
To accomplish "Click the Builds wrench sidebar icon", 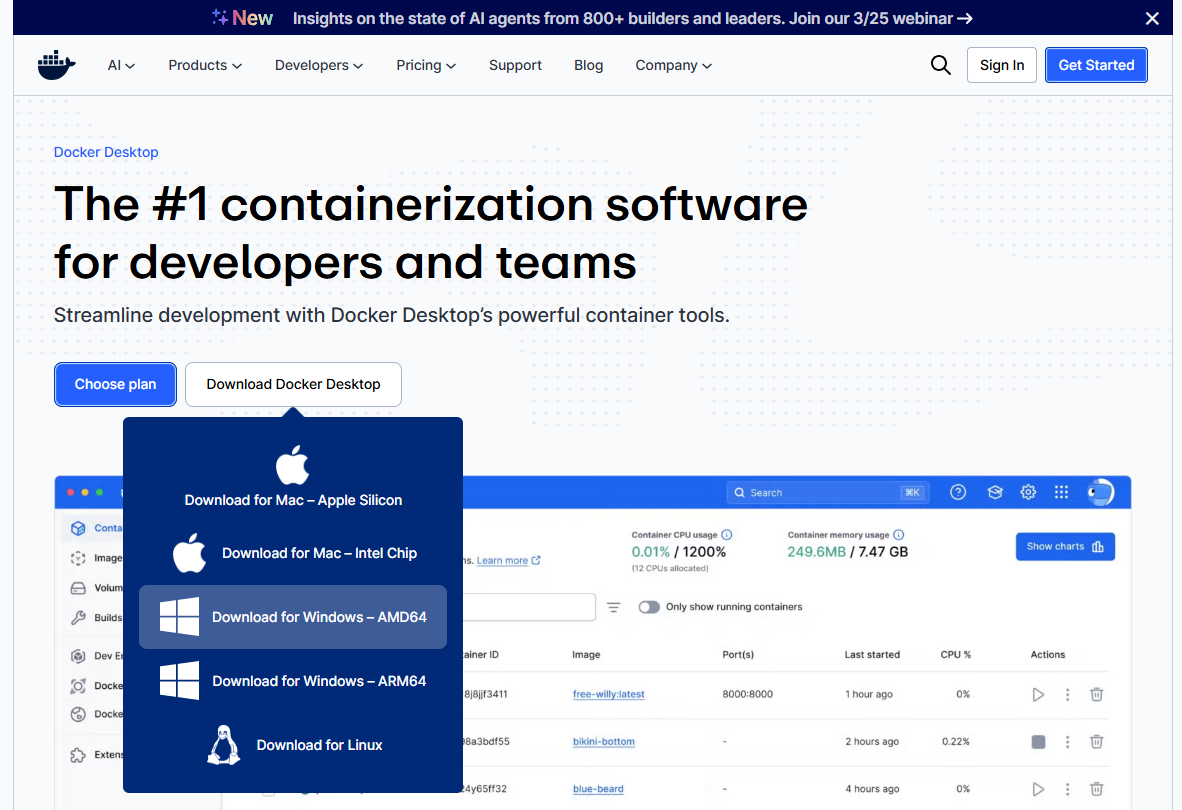I will 78,618.
